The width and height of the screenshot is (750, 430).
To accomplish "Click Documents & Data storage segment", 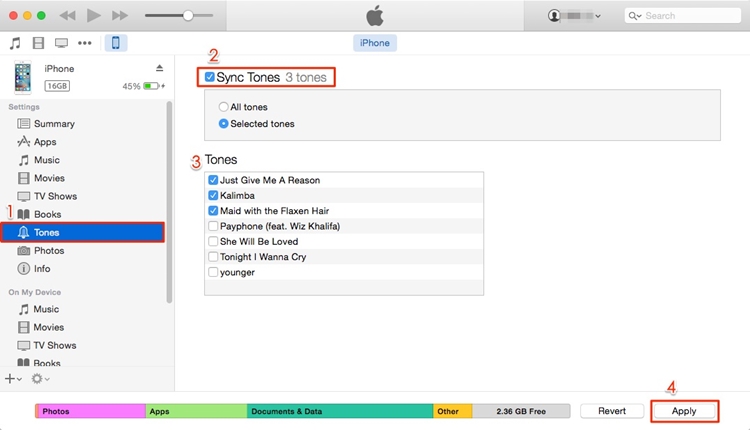I will tap(340, 411).
